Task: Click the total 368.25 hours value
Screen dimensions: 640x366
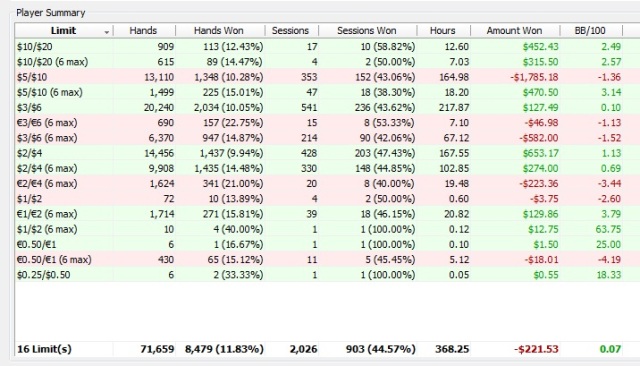Action: (x=452, y=349)
